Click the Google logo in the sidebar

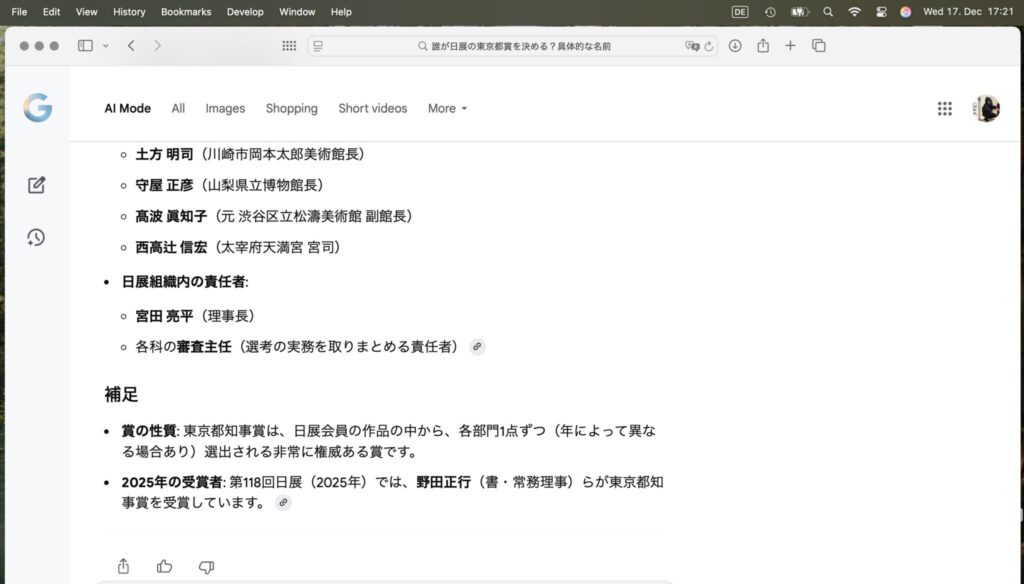tap(37, 107)
